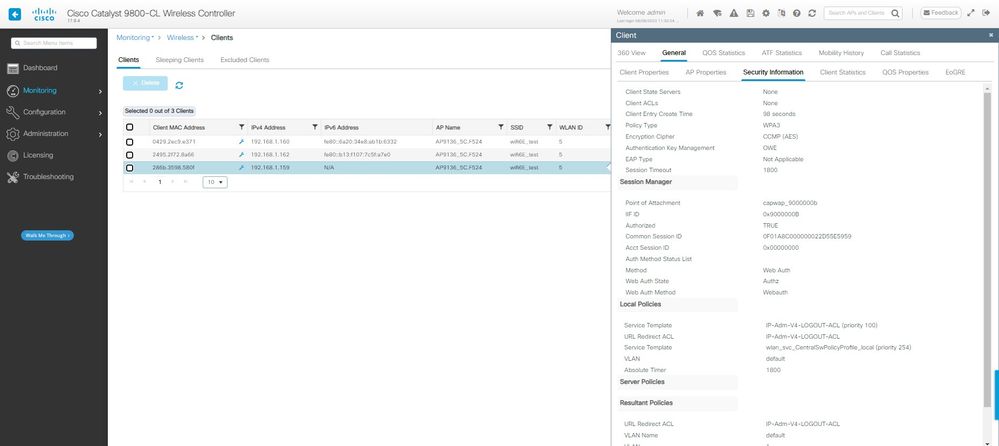This screenshot has height=446, width=999.
Task: Click the WPA3 Policy Type value
Action: point(772,126)
